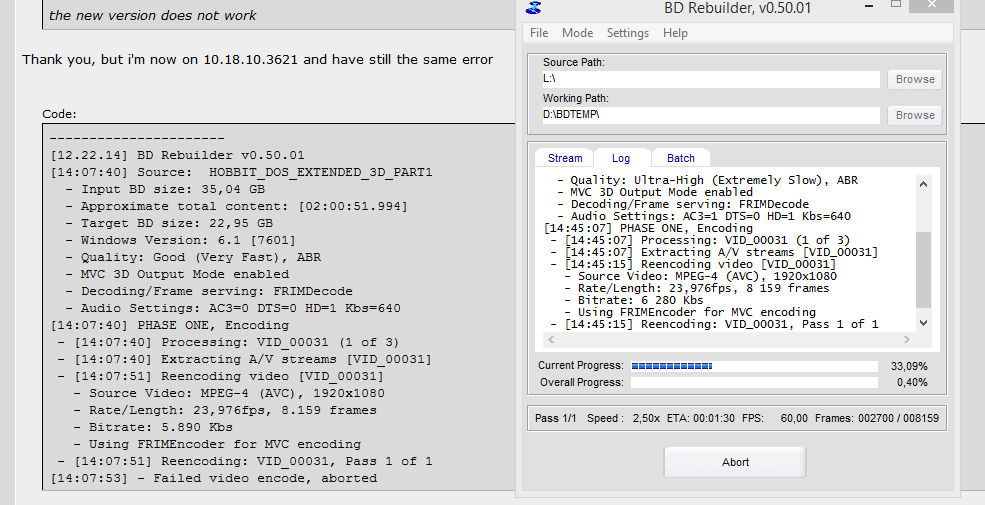Click 'Windows Version: 6.1 [7601]' in forum code
Screen dimensions: 985x505
coord(188,240)
